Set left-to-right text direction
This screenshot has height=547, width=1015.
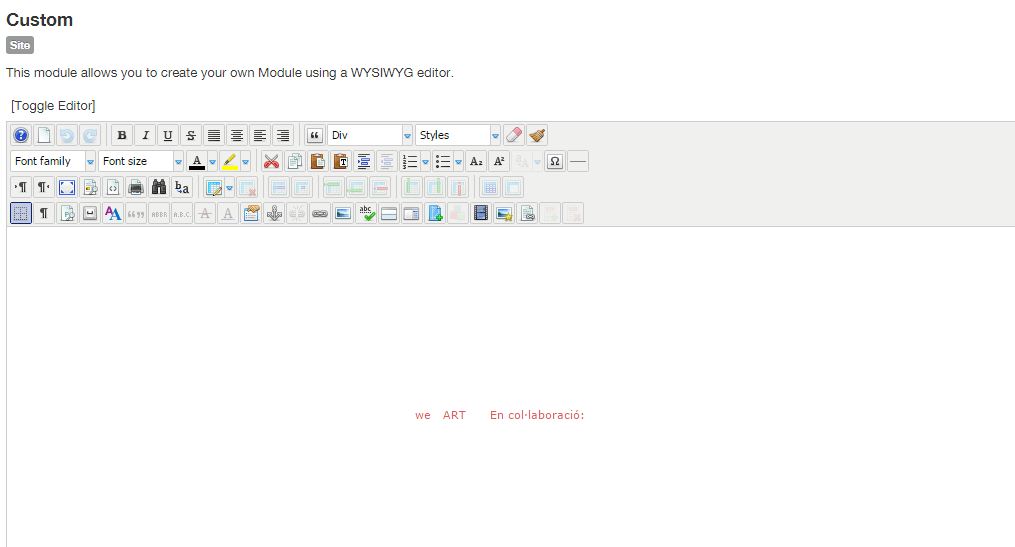point(21,188)
